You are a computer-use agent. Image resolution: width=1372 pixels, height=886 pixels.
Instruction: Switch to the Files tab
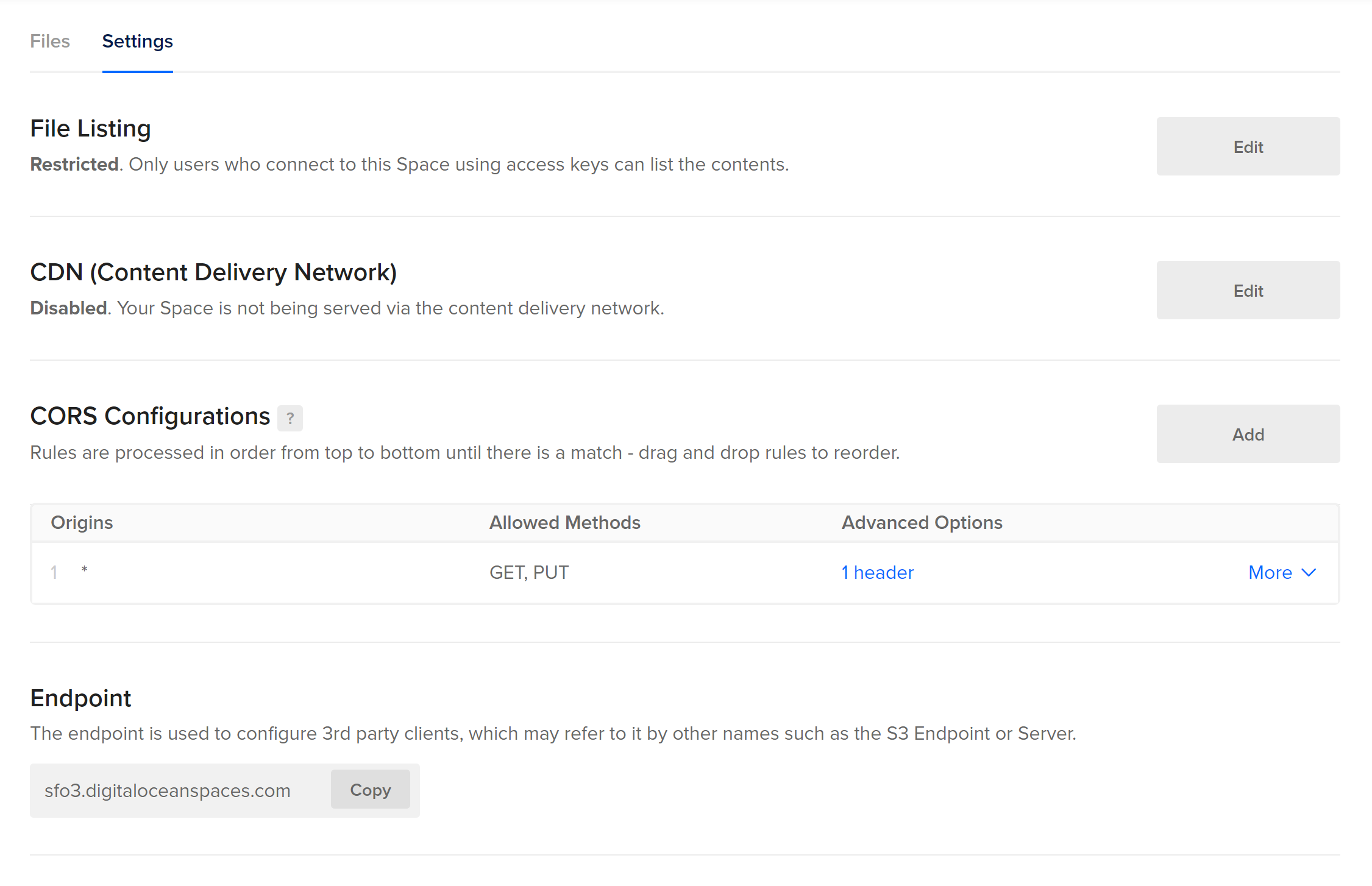click(50, 41)
